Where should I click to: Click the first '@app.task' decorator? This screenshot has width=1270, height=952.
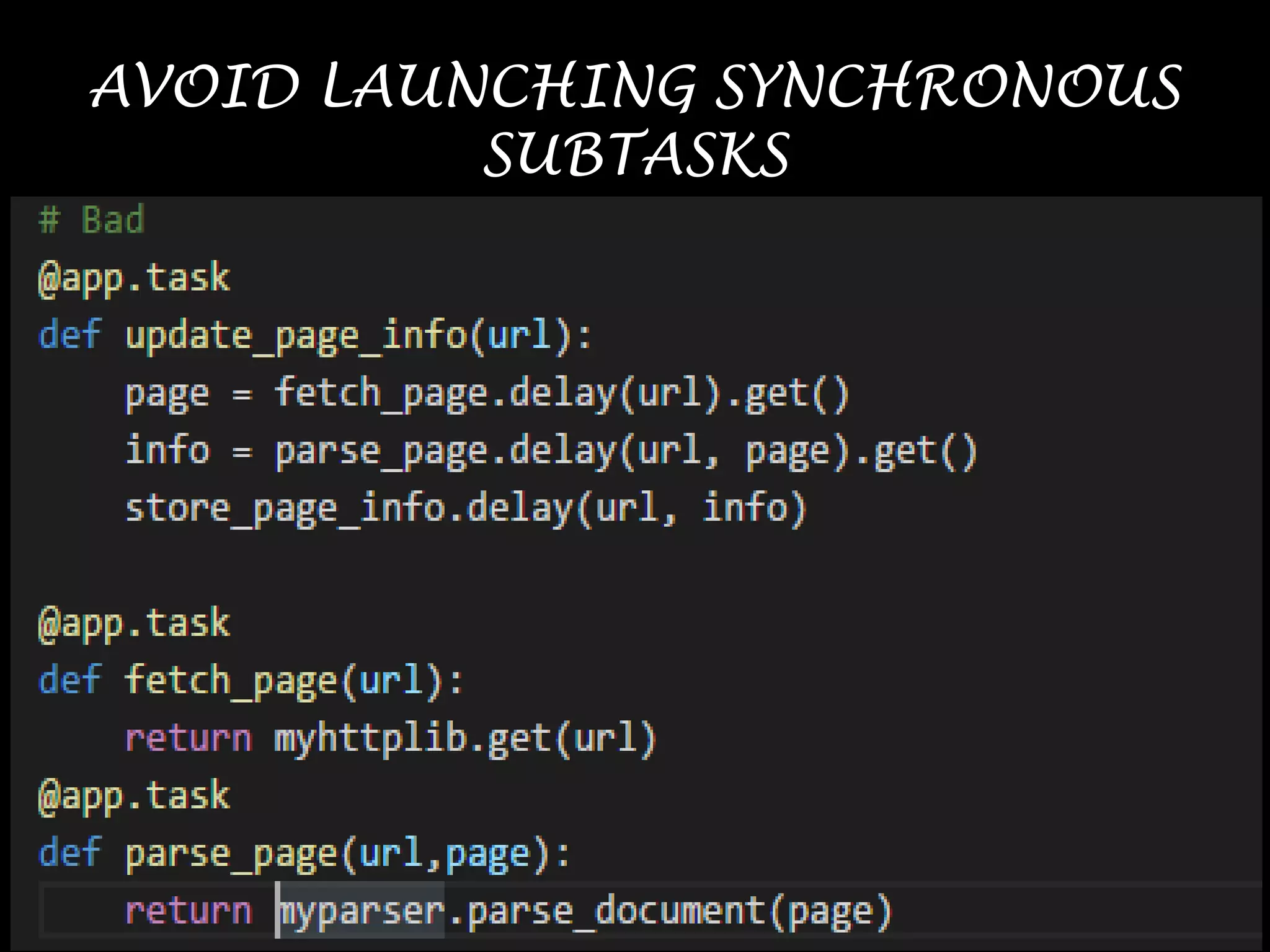134,278
